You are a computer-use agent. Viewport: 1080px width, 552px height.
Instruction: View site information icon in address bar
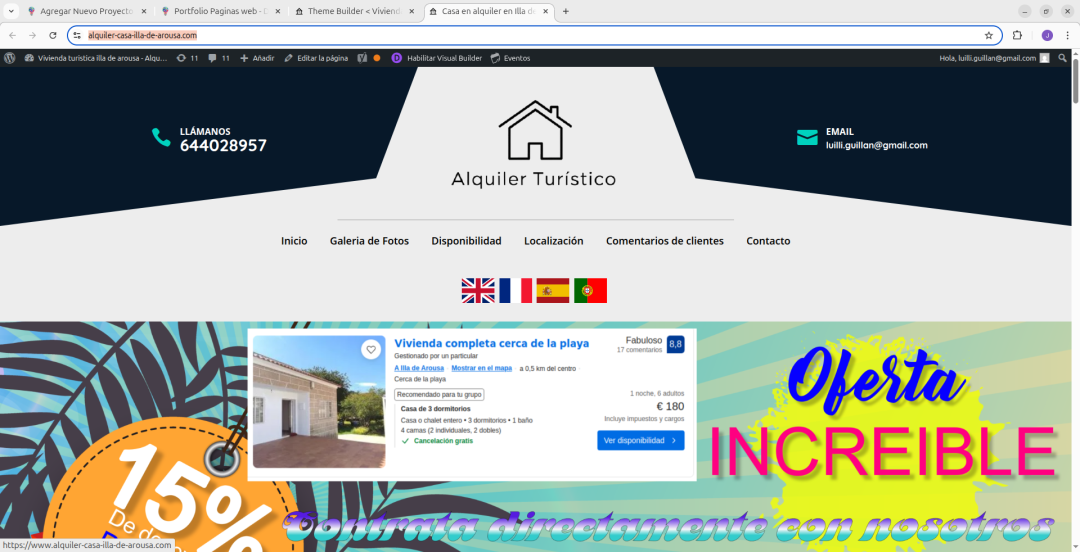point(77,35)
